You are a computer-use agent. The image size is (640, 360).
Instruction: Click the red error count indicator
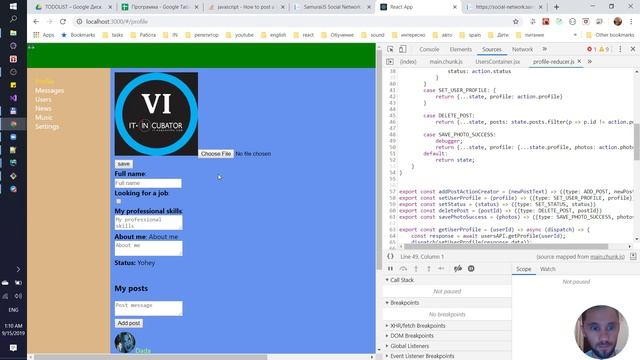pyautogui.click(x=591, y=49)
